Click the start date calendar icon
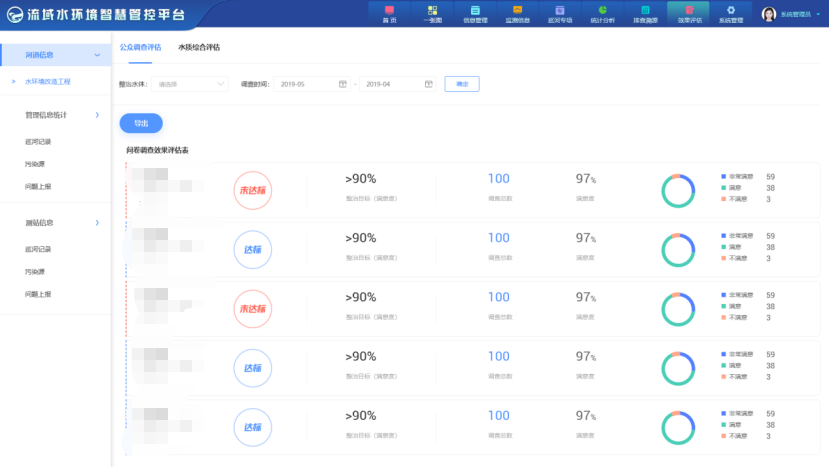 [x=343, y=84]
